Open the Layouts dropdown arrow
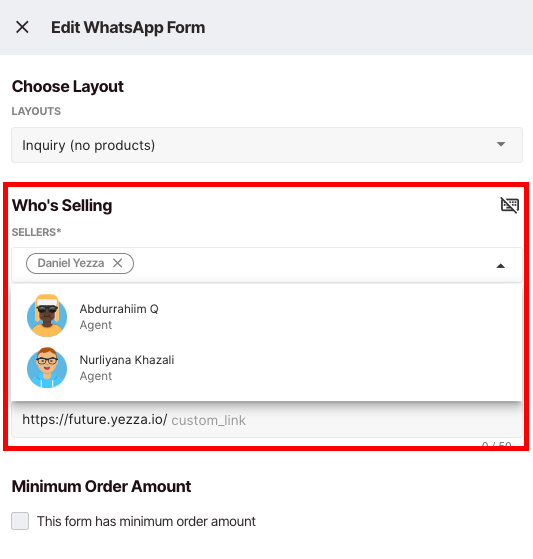The width and height of the screenshot is (533, 559). 501,144
